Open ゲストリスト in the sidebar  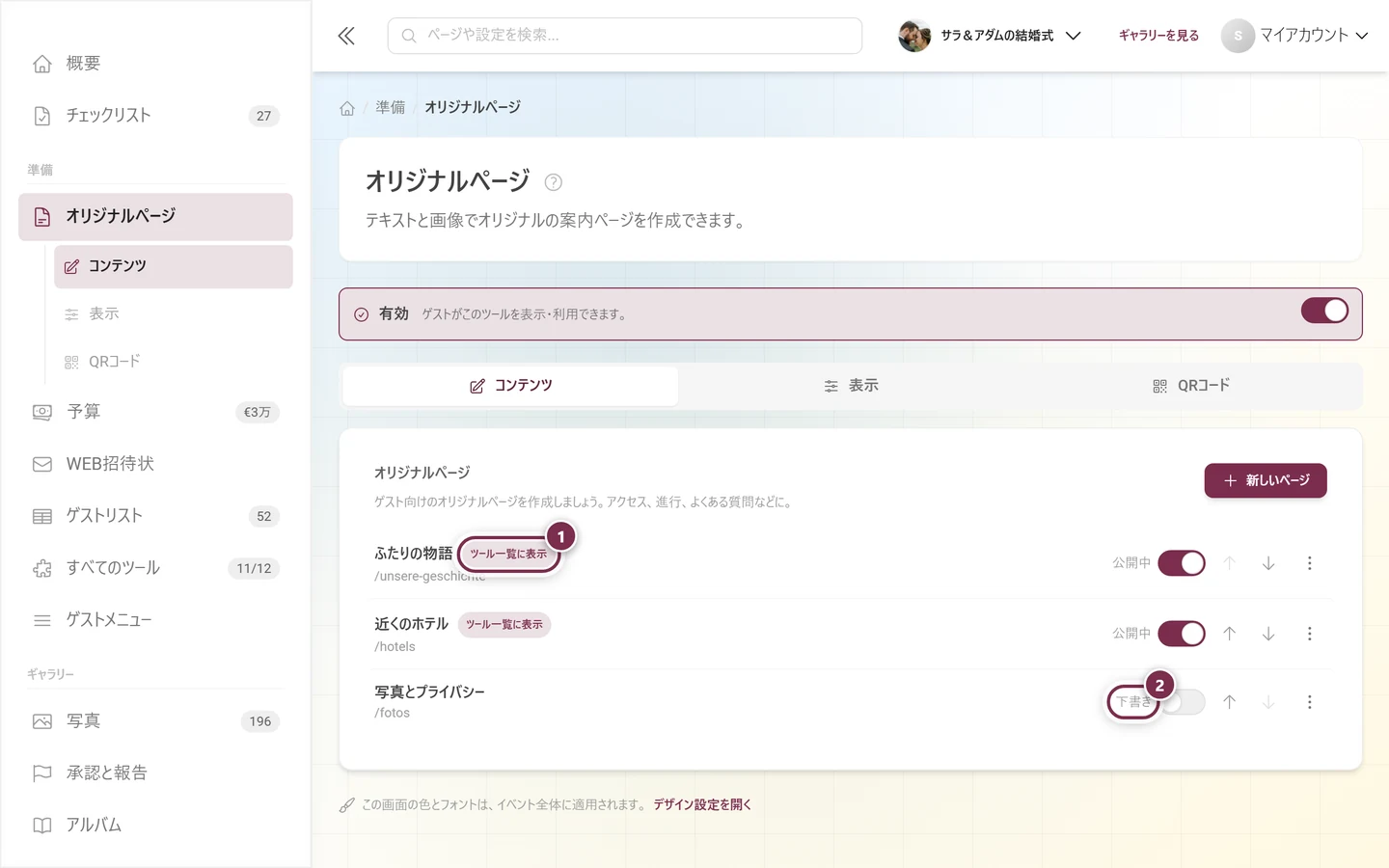tap(155, 516)
